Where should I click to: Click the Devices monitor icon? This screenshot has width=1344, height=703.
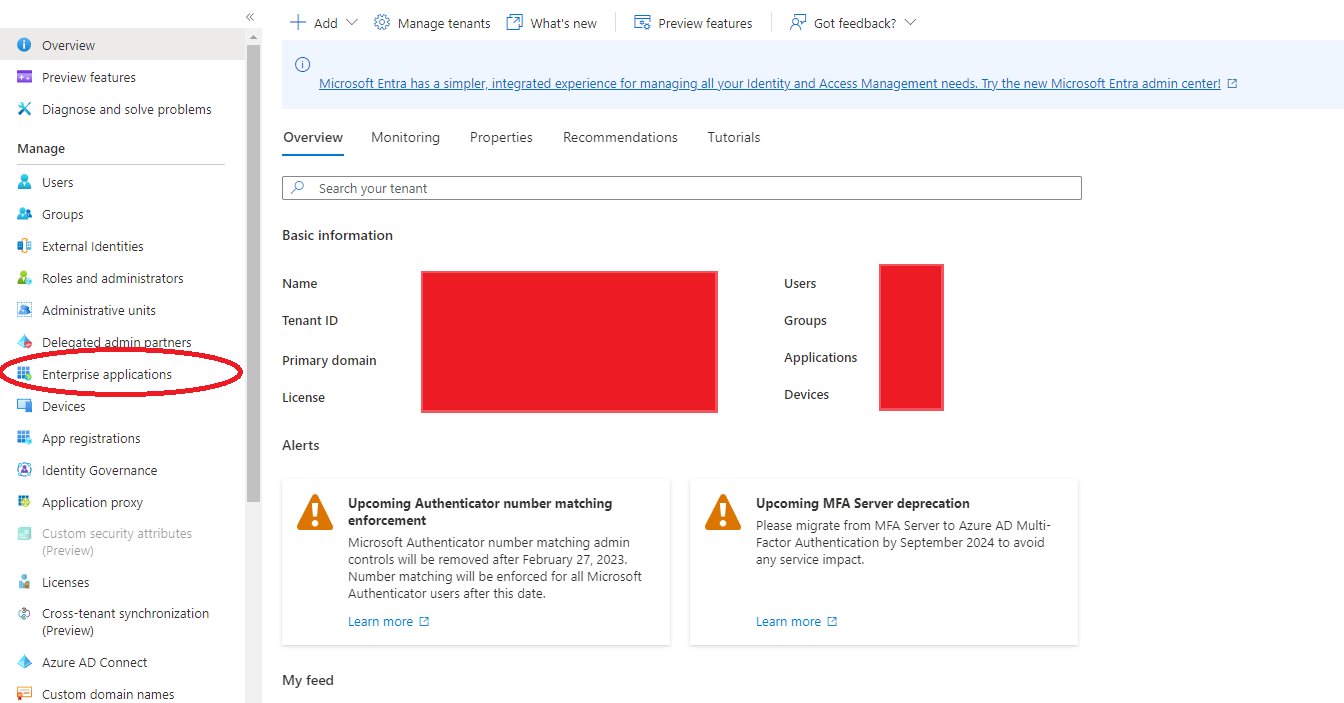[x=25, y=406]
